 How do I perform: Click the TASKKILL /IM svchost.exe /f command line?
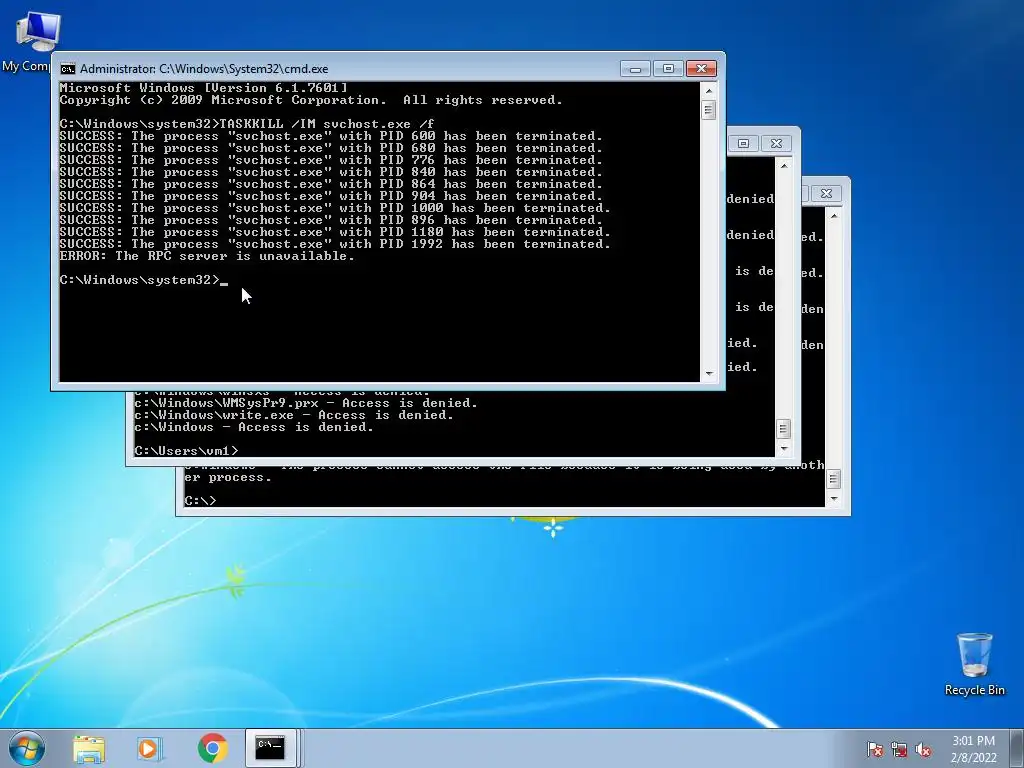click(x=247, y=123)
